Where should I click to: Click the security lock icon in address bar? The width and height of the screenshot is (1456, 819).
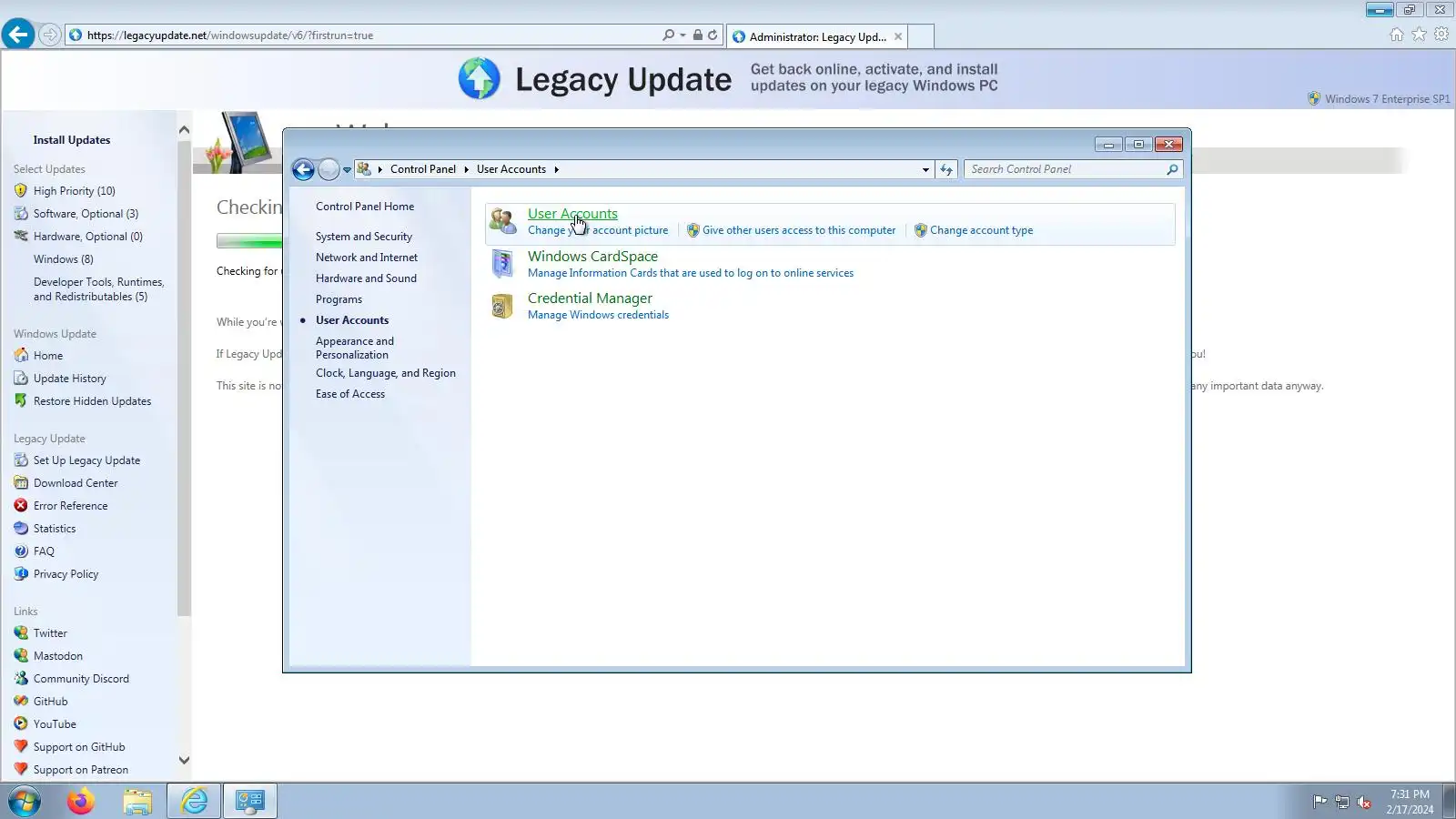[697, 35]
